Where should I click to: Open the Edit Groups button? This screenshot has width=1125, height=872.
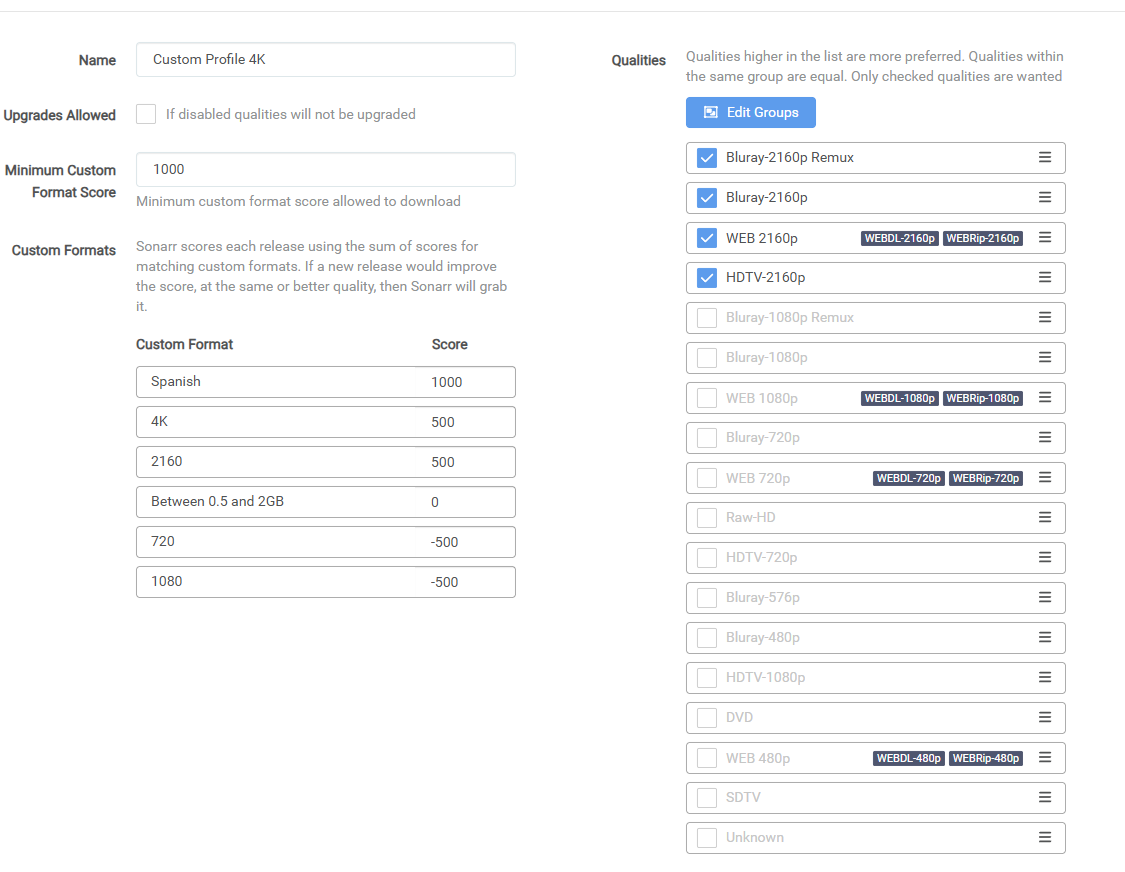pos(750,112)
